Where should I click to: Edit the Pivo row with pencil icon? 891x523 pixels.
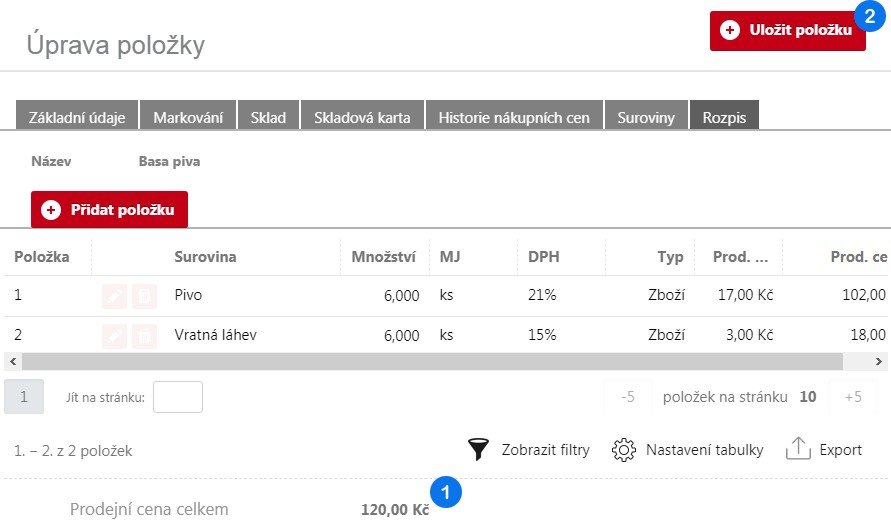115,296
